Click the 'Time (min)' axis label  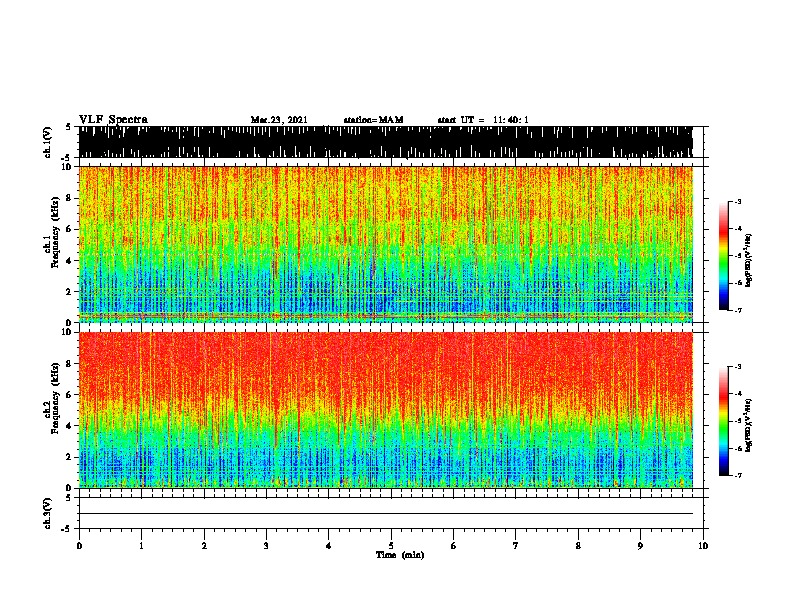pyautogui.click(x=400, y=555)
